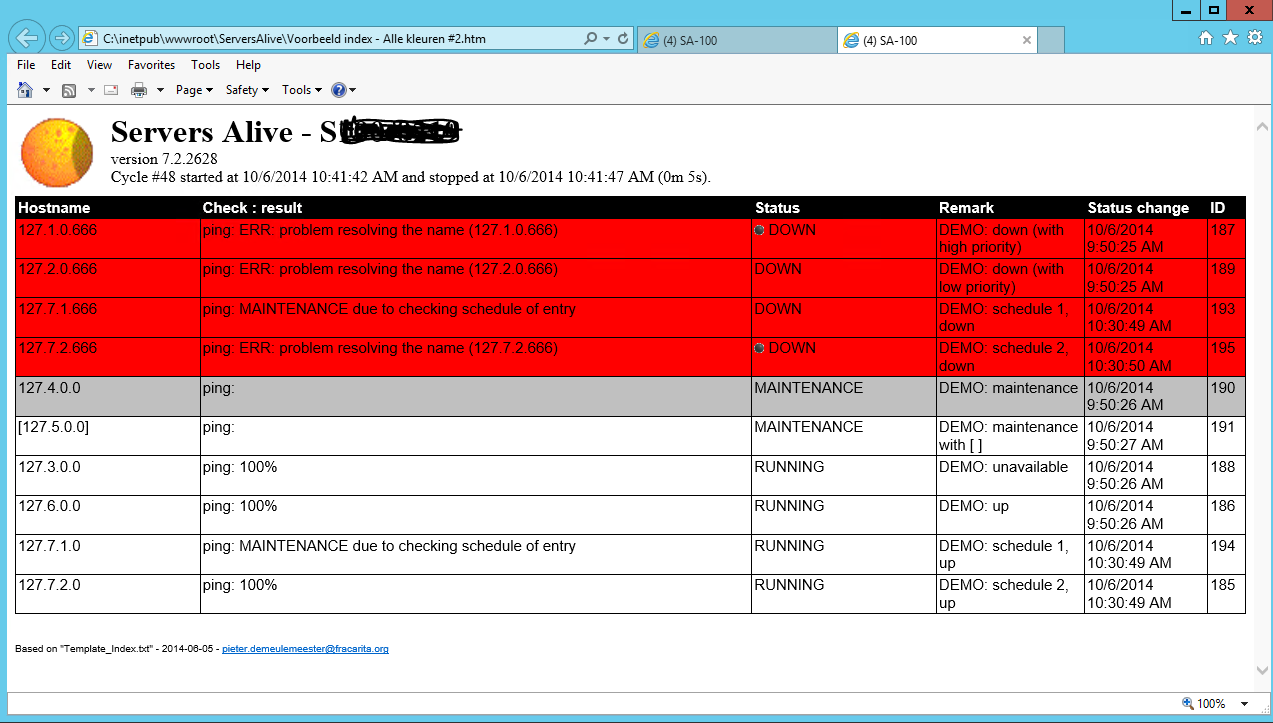Open the settings gear icon at top right

pos(1253,38)
